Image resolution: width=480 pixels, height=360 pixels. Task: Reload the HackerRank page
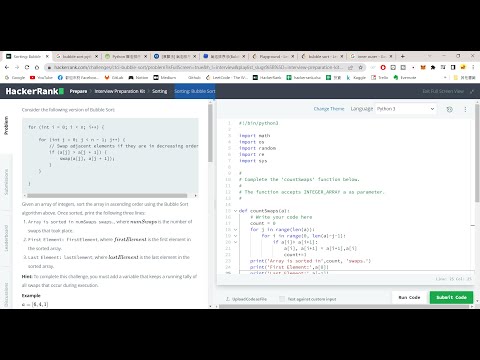point(27,67)
